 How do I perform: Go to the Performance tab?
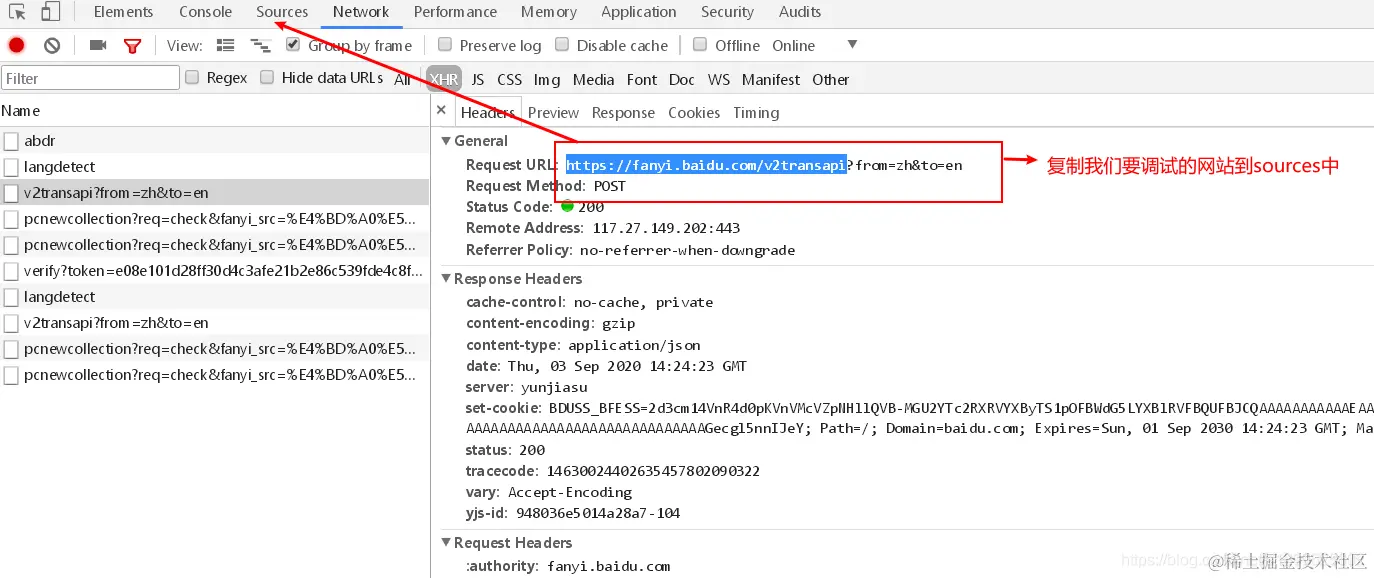pos(456,12)
